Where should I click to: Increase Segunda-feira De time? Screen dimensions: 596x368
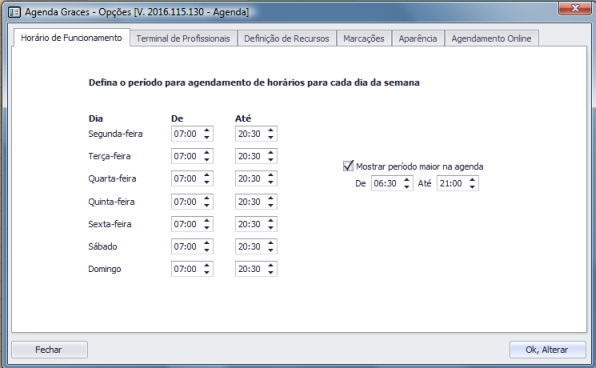tap(206, 130)
